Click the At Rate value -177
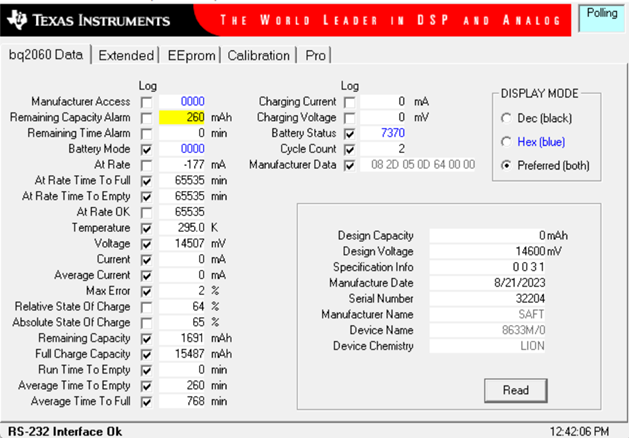The image size is (629, 438). point(182,164)
